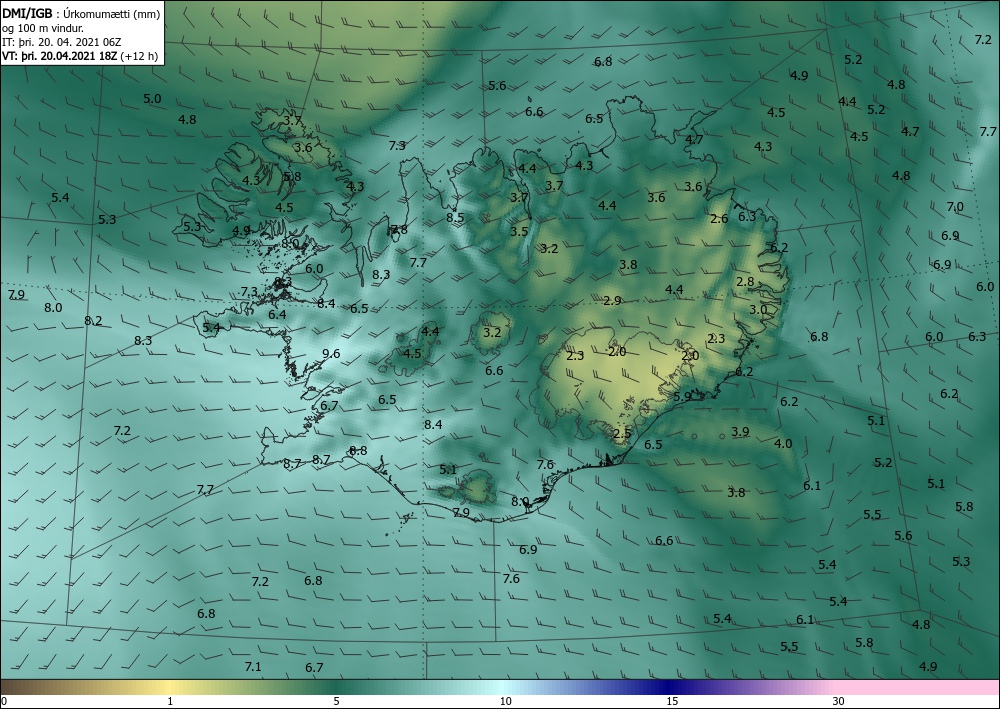Select the 6.4 value on the map

[277, 314]
